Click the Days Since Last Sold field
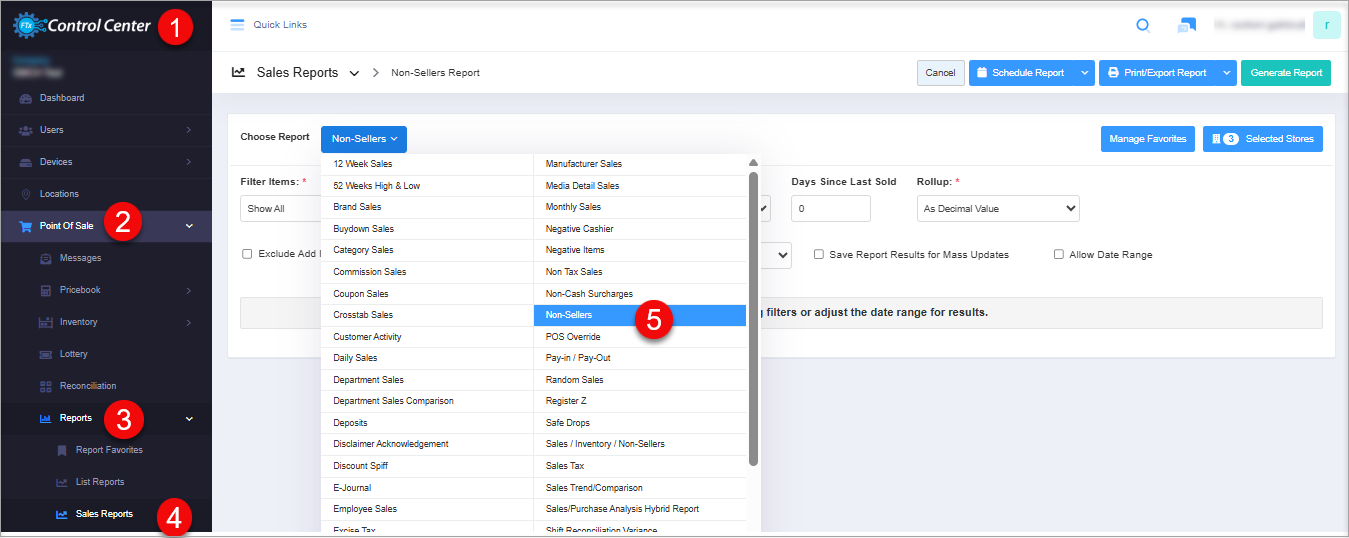 (830, 209)
